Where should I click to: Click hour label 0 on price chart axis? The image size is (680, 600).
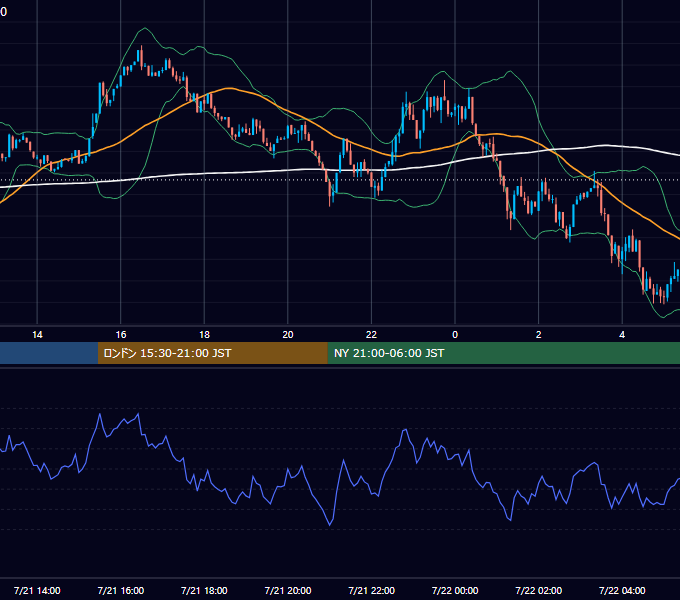point(455,335)
